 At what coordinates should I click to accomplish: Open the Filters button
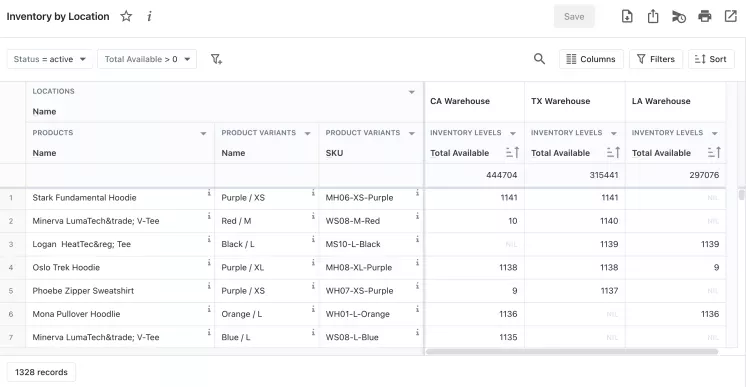[x=656, y=59]
